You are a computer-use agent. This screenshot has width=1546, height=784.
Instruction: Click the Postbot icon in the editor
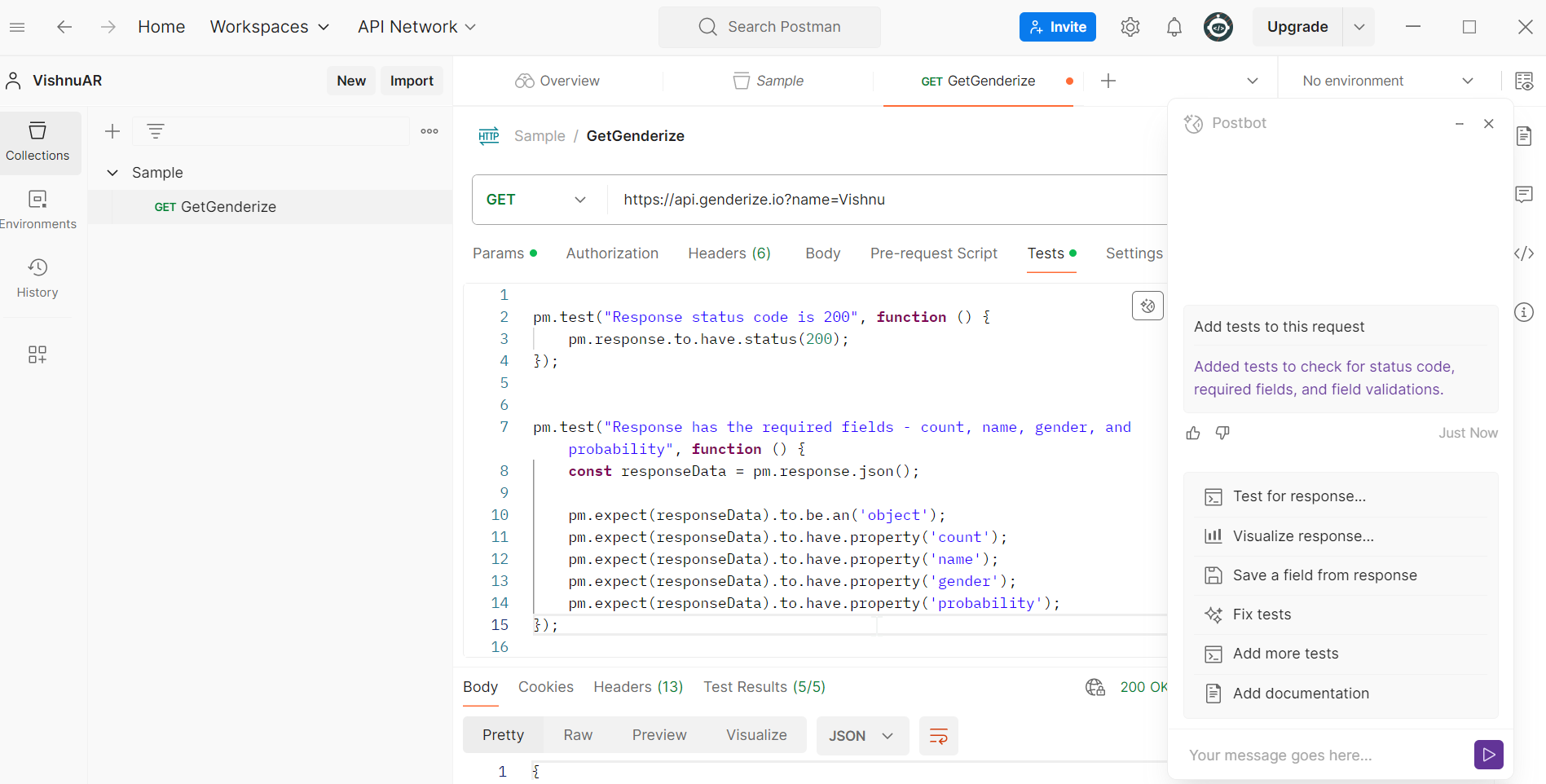(x=1147, y=306)
